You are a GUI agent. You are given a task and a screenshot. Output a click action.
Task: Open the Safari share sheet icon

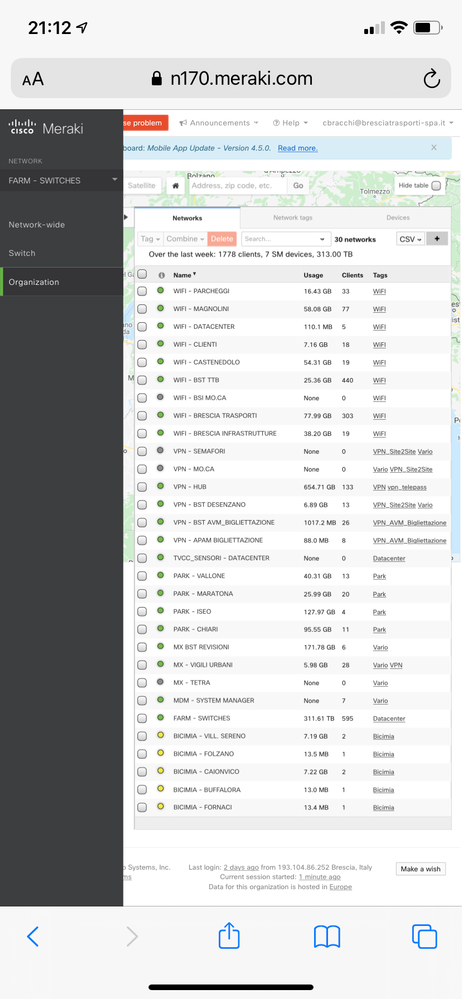pos(229,936)
